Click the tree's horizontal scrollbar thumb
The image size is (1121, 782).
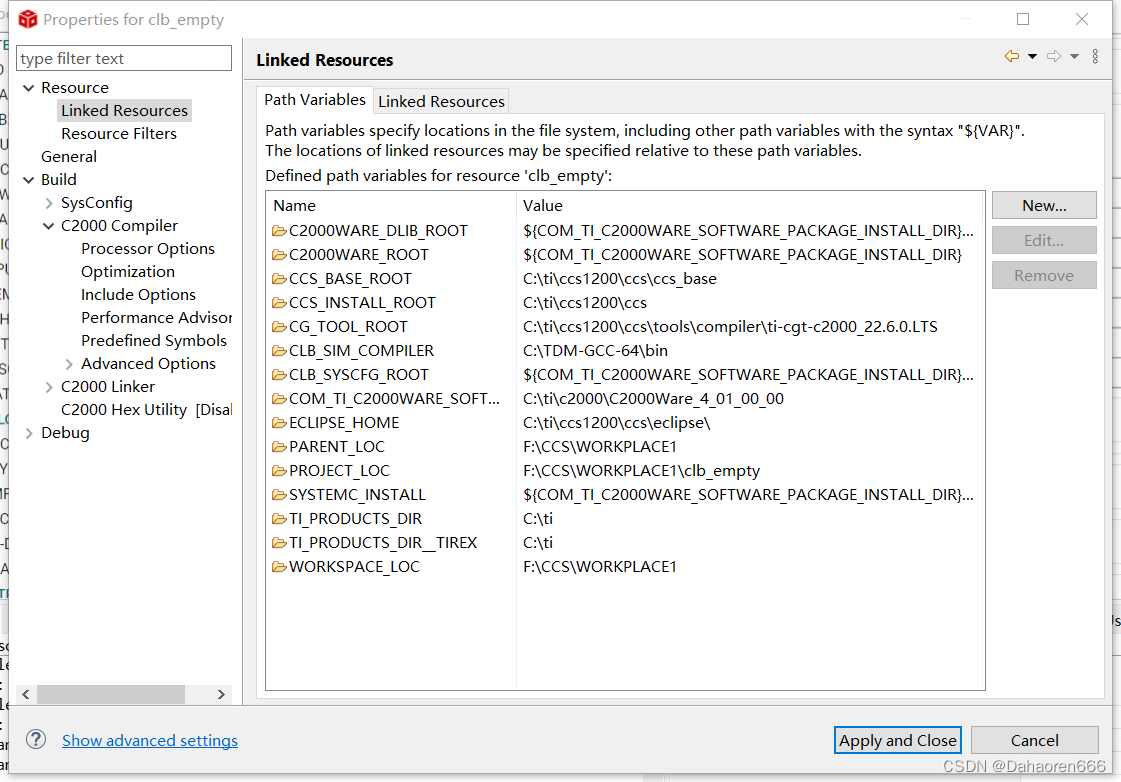[111, 694]
